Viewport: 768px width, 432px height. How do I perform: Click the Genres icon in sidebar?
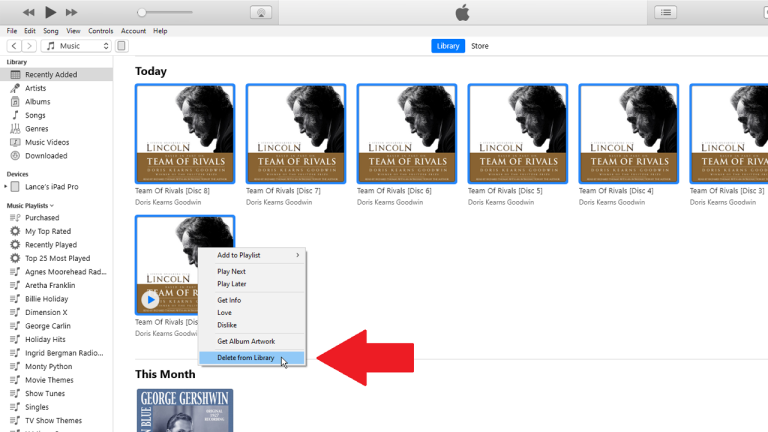tap(15, 129)
